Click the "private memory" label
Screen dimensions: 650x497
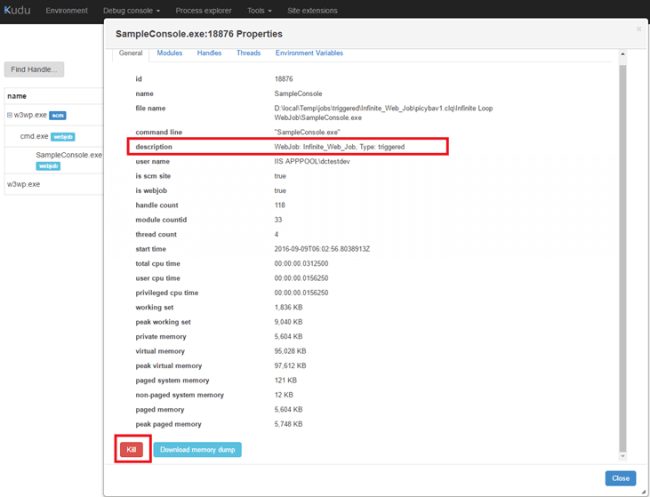161,337
